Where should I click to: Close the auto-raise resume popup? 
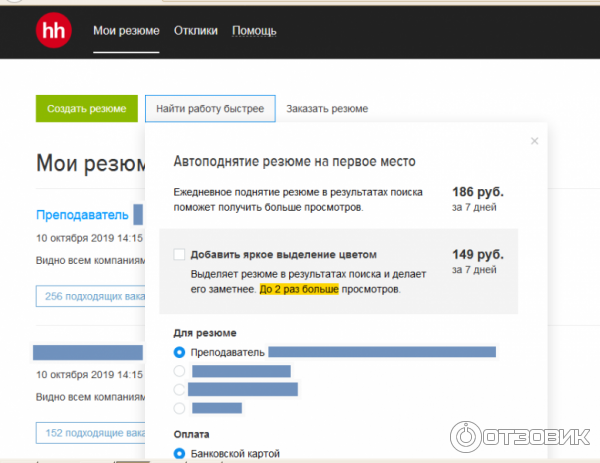pos(534,141)
